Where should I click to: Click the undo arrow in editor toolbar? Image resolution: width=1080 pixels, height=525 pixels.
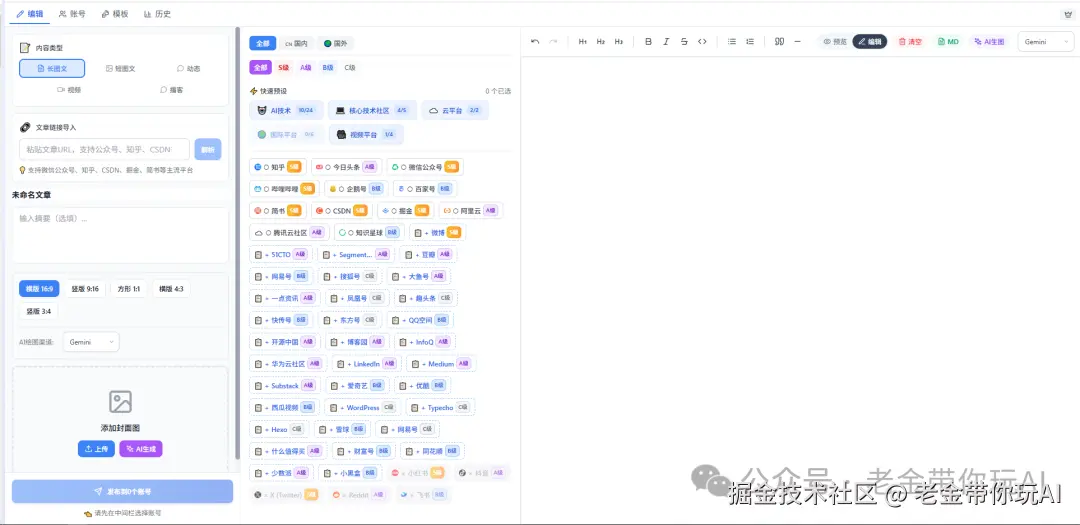(x=535, y=41)
